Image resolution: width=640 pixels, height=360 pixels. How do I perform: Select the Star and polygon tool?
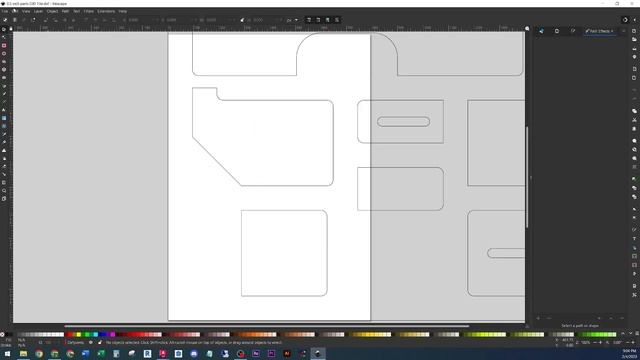point(4,62)
